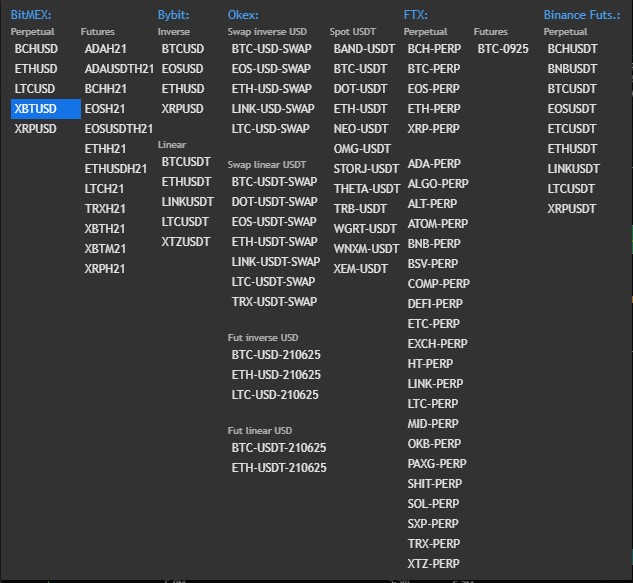
Task: Choose ETH-USDT-210625 on Okex
Action: tap(279, 468)
